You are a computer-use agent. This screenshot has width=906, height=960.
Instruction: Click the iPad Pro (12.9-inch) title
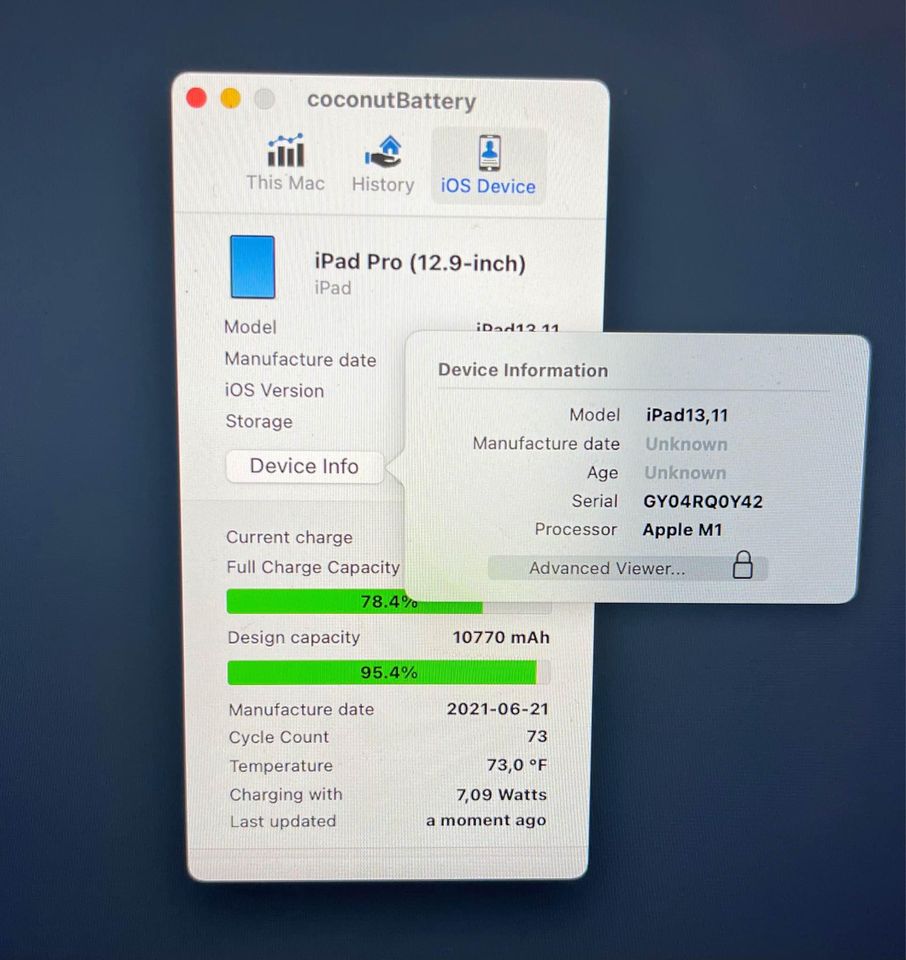coord(420,263)
